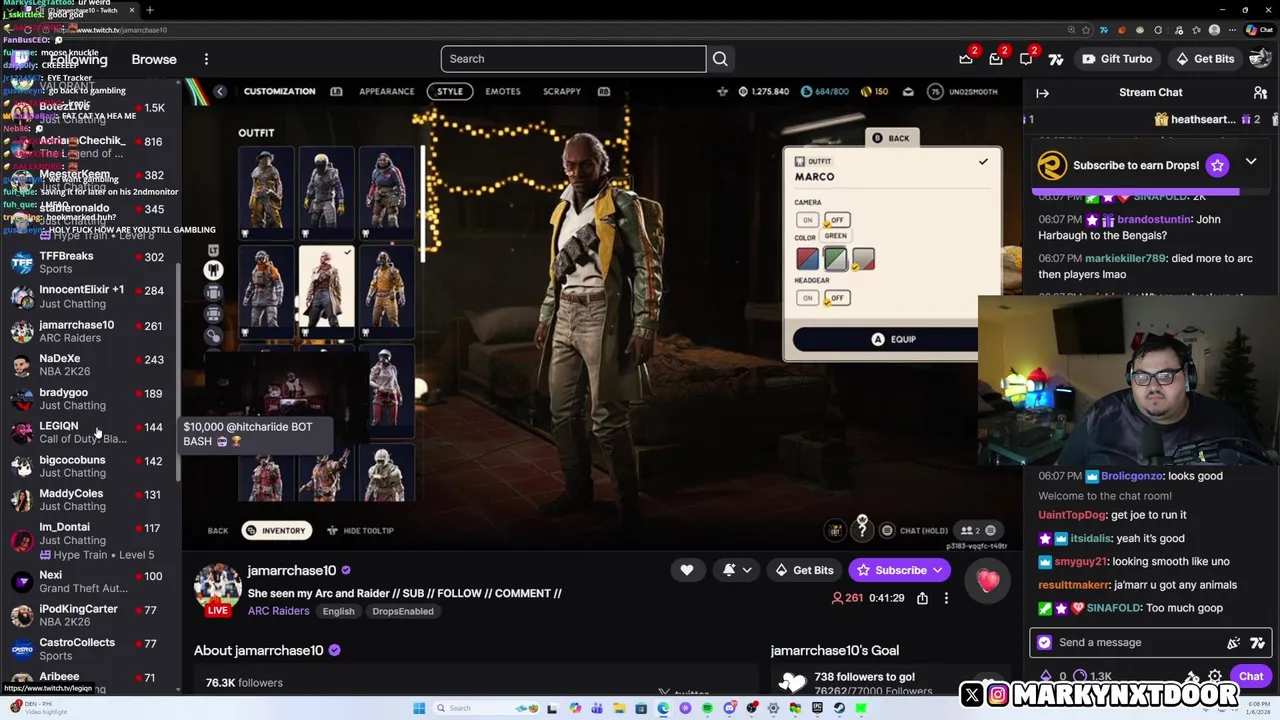Click Twitch logo home icon

(20, 59)
